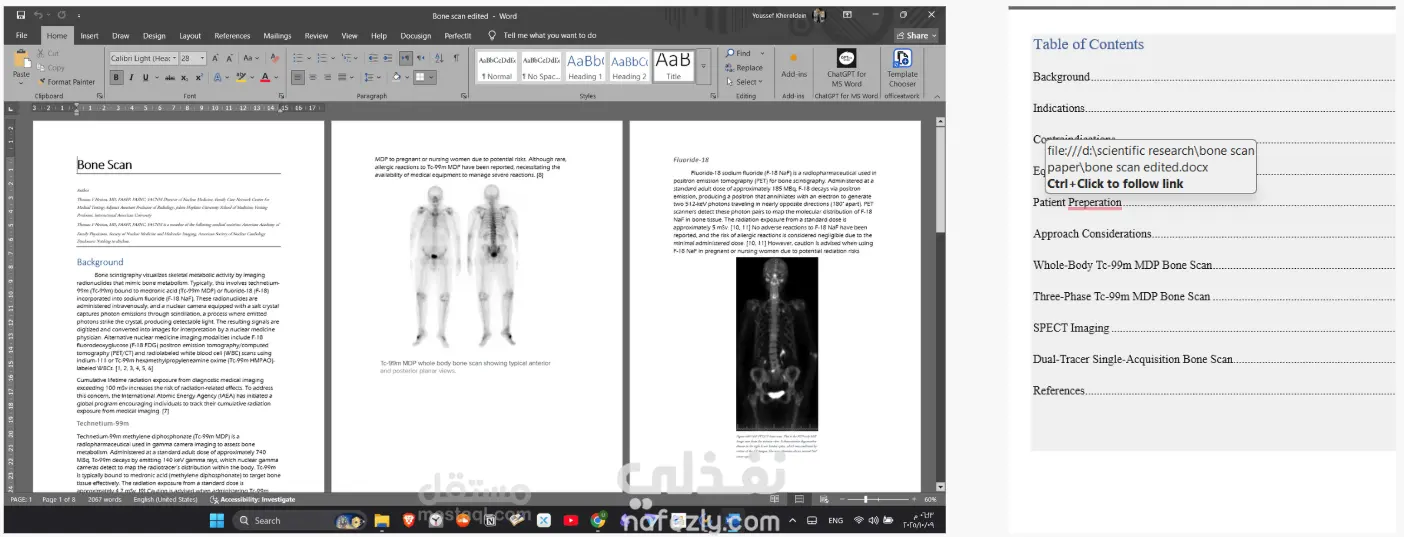Viewport: 1404px width, 537px height.
Task: Shrink font size with smaller A icon
Action: 230,58
